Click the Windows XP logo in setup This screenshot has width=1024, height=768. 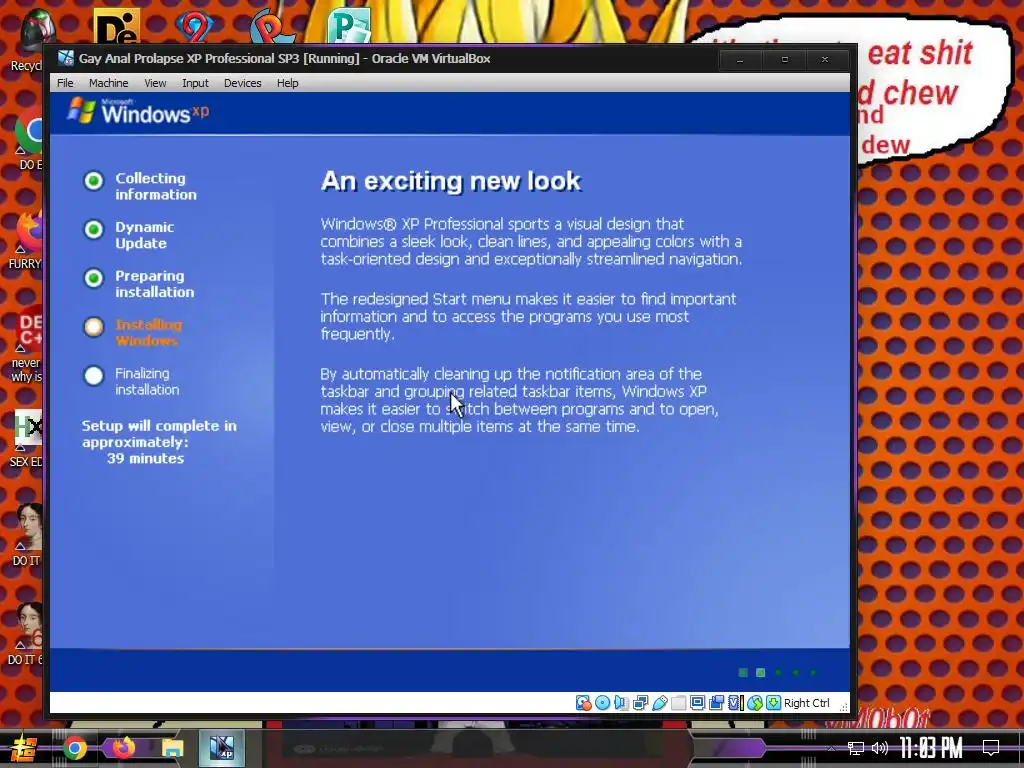click(138, 111)
